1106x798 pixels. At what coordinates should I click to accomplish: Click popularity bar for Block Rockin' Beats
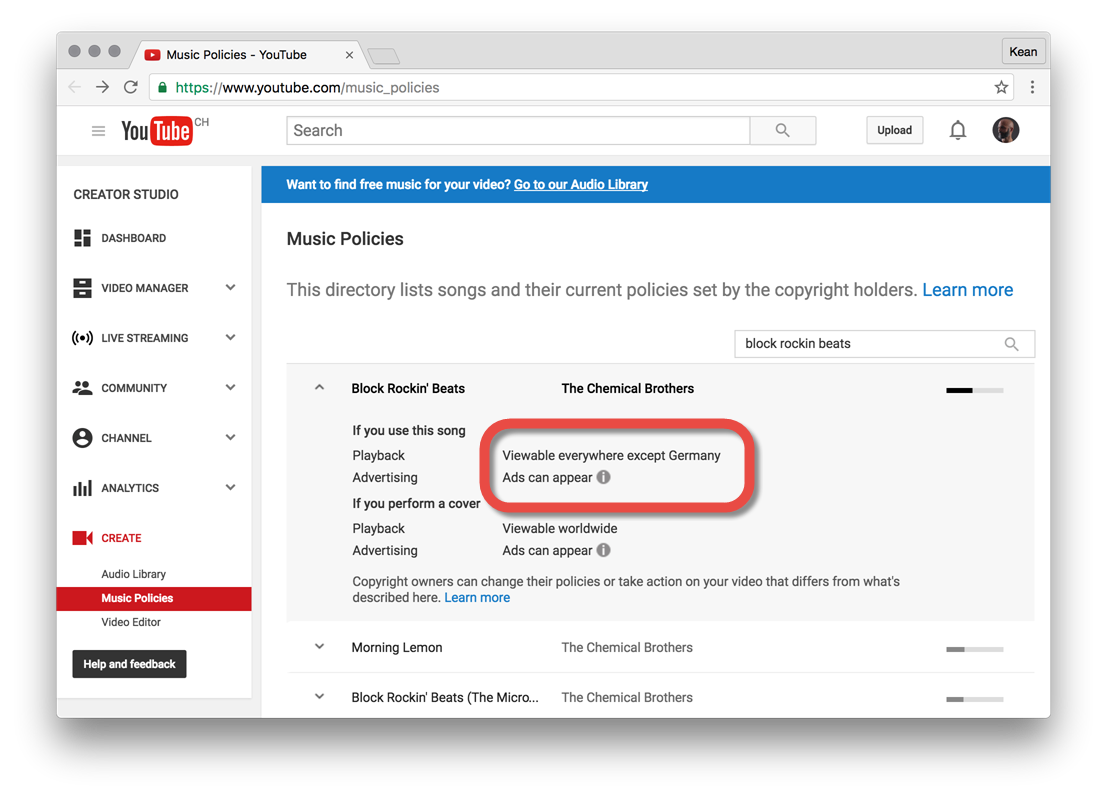pyautogui.click(x=974, y=390)
